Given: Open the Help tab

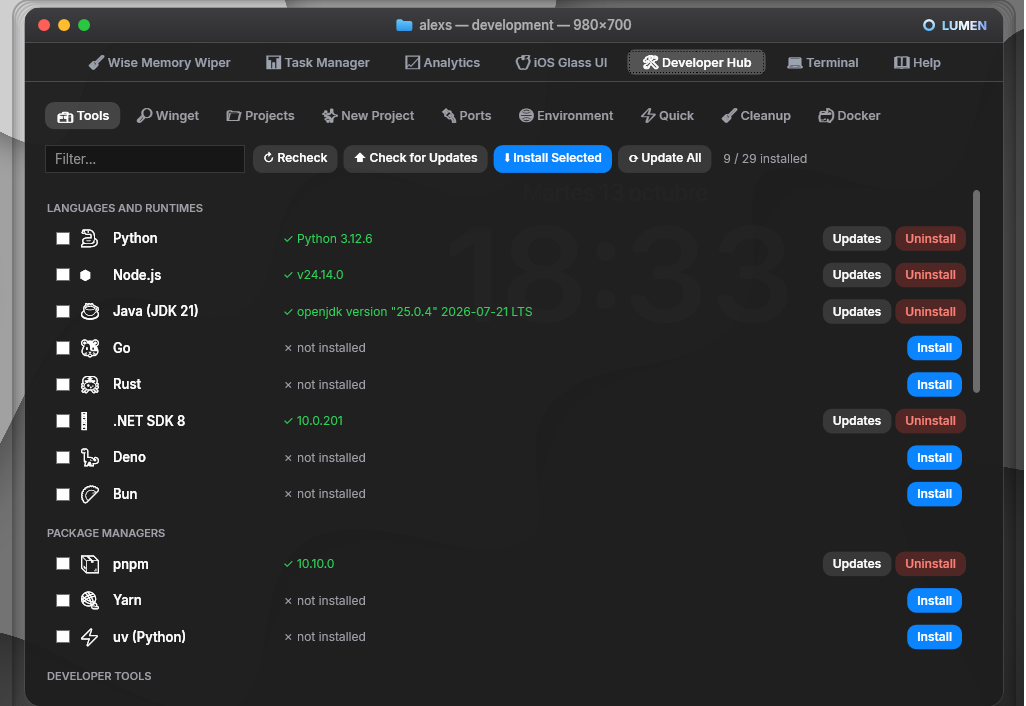Looking at the screenshot, I should tap(917, 63).
